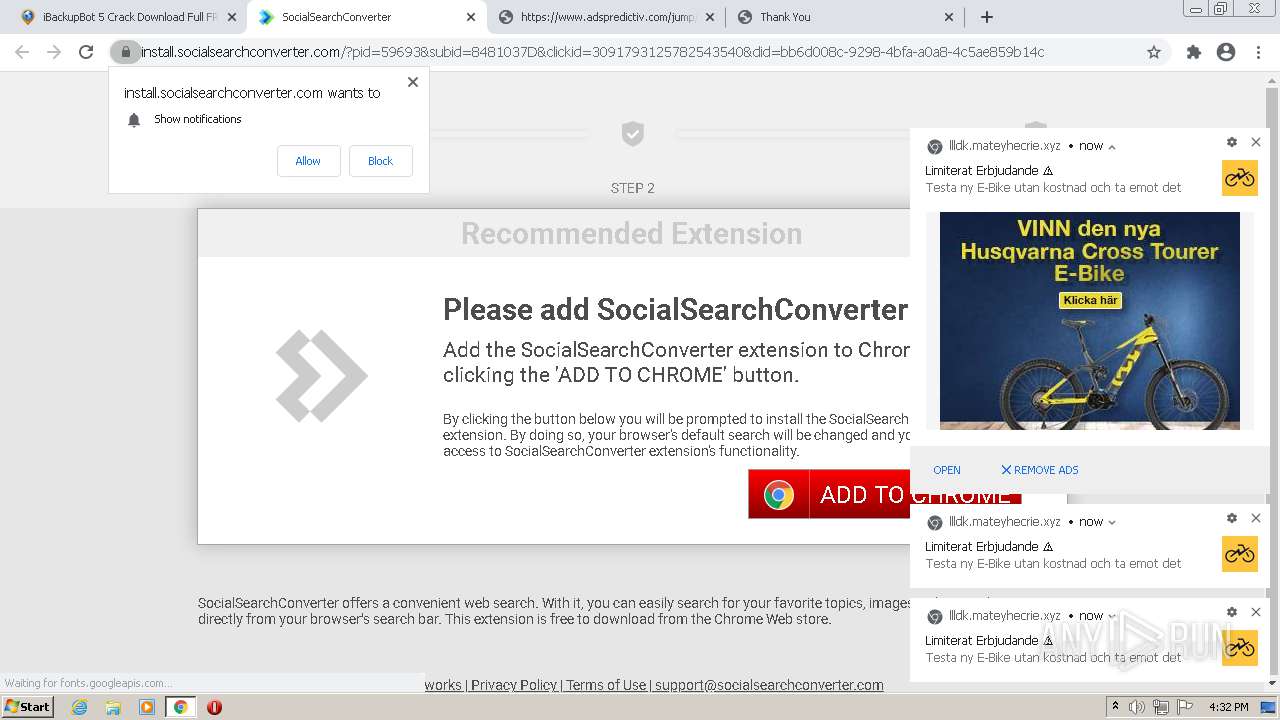Close the iBackupBot tab
Image resolution: width=1280 pixels, height=720 pixels.
click(232, 17)
